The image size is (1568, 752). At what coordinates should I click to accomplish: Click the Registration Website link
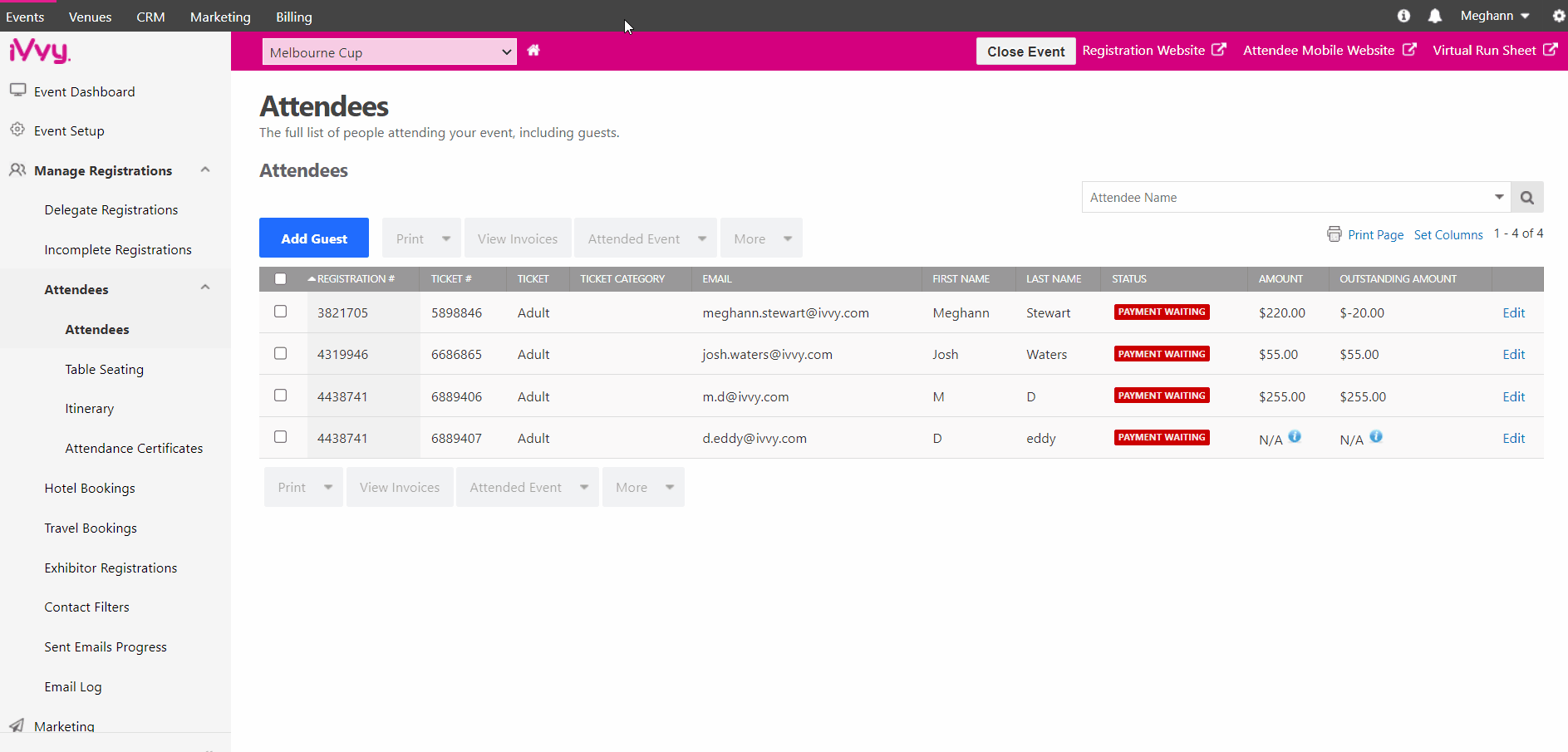(x=1143, y=50)
